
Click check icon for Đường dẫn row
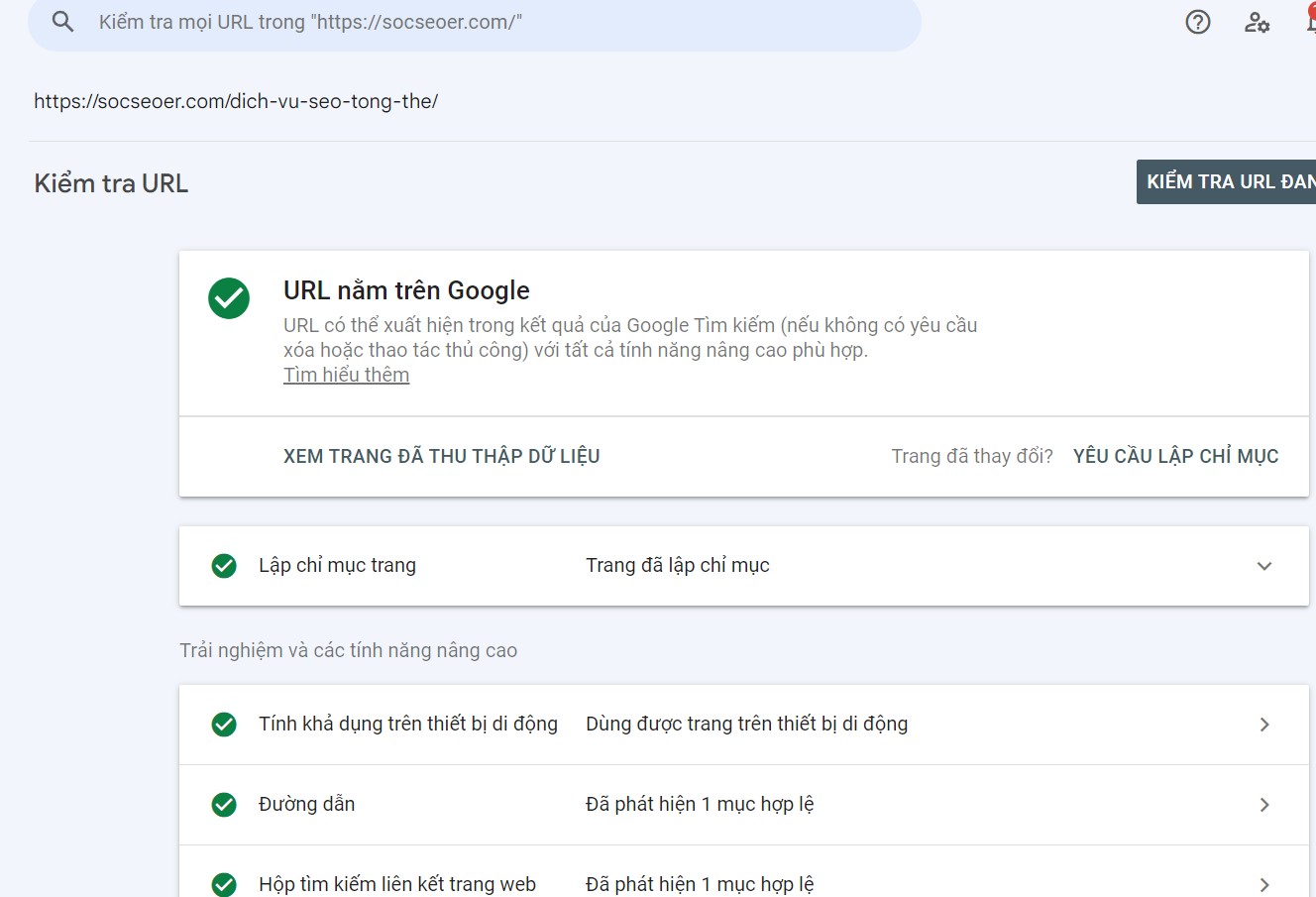coord(224,805)
